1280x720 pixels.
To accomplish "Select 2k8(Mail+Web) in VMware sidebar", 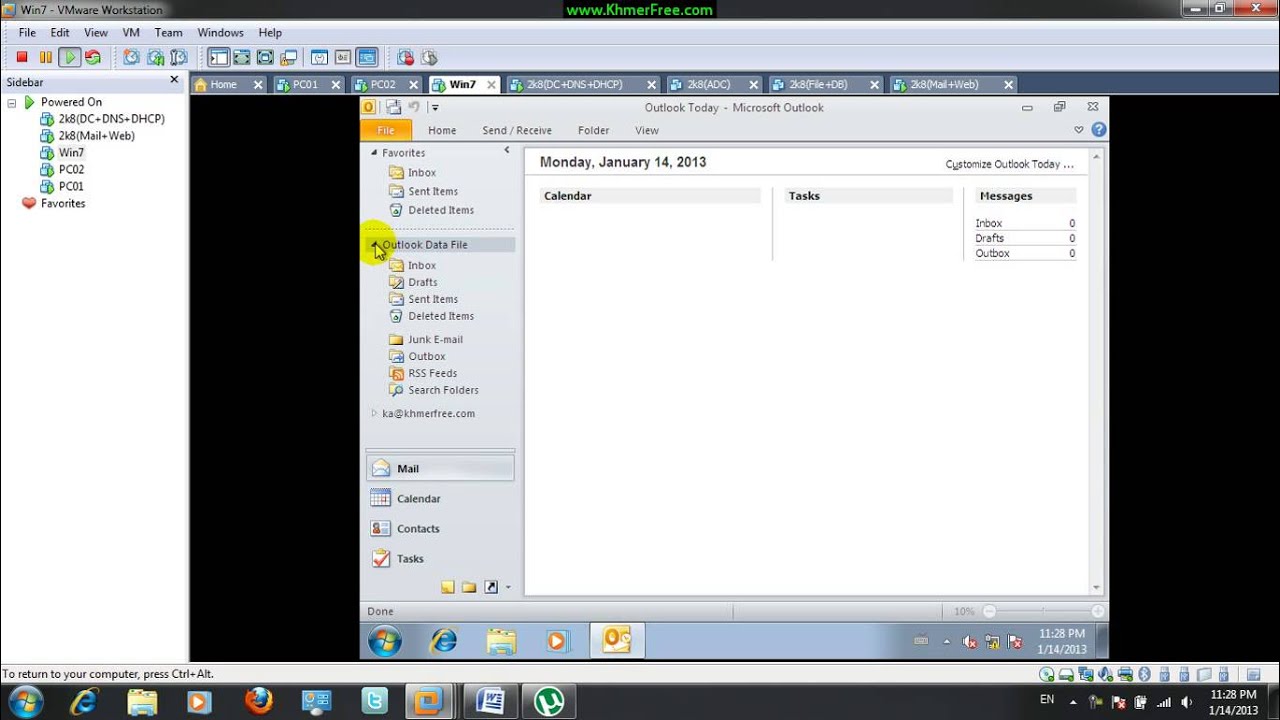I will point(96,135).
